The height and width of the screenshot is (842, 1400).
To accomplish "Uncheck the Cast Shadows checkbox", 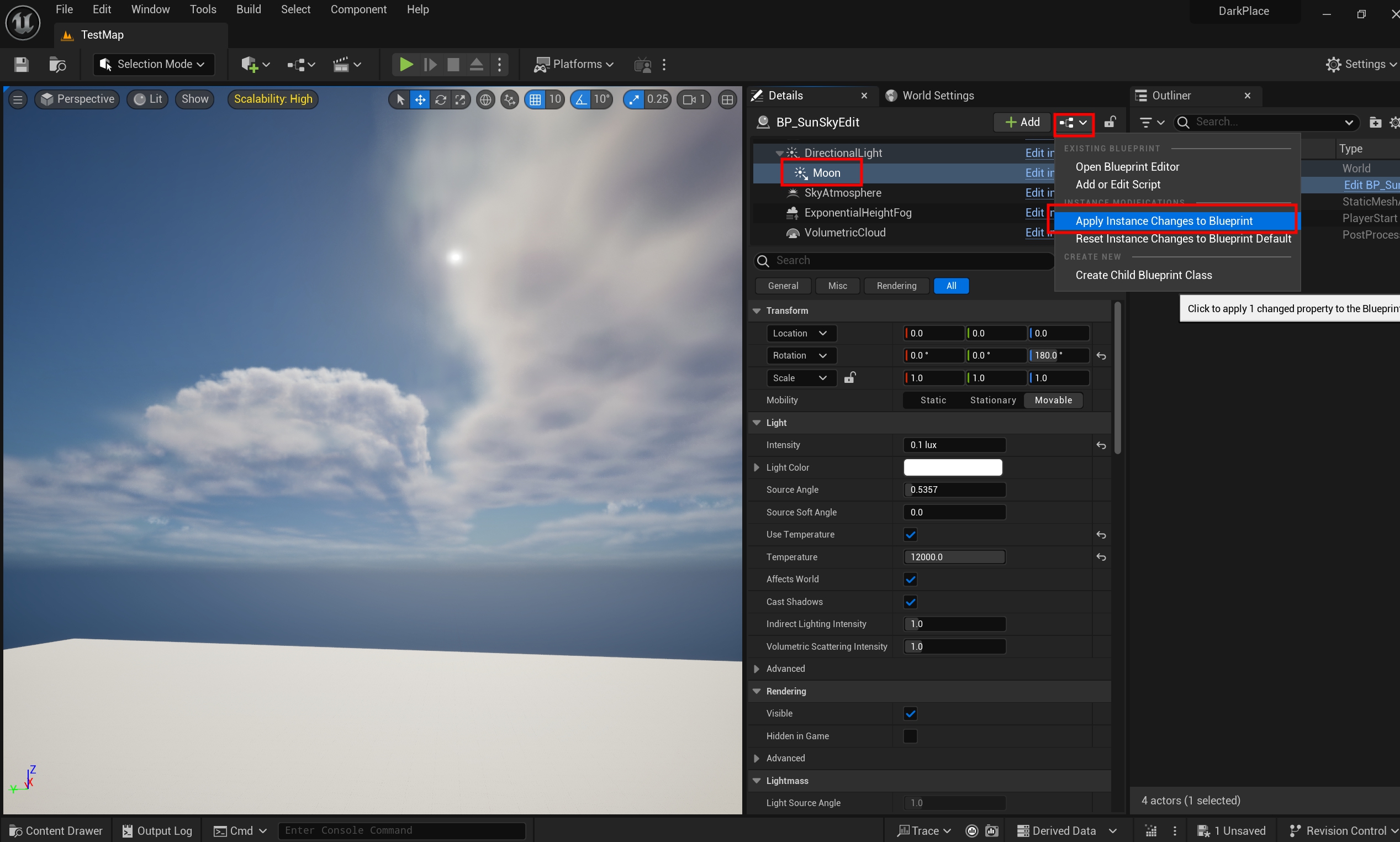I will coord(910,602).
